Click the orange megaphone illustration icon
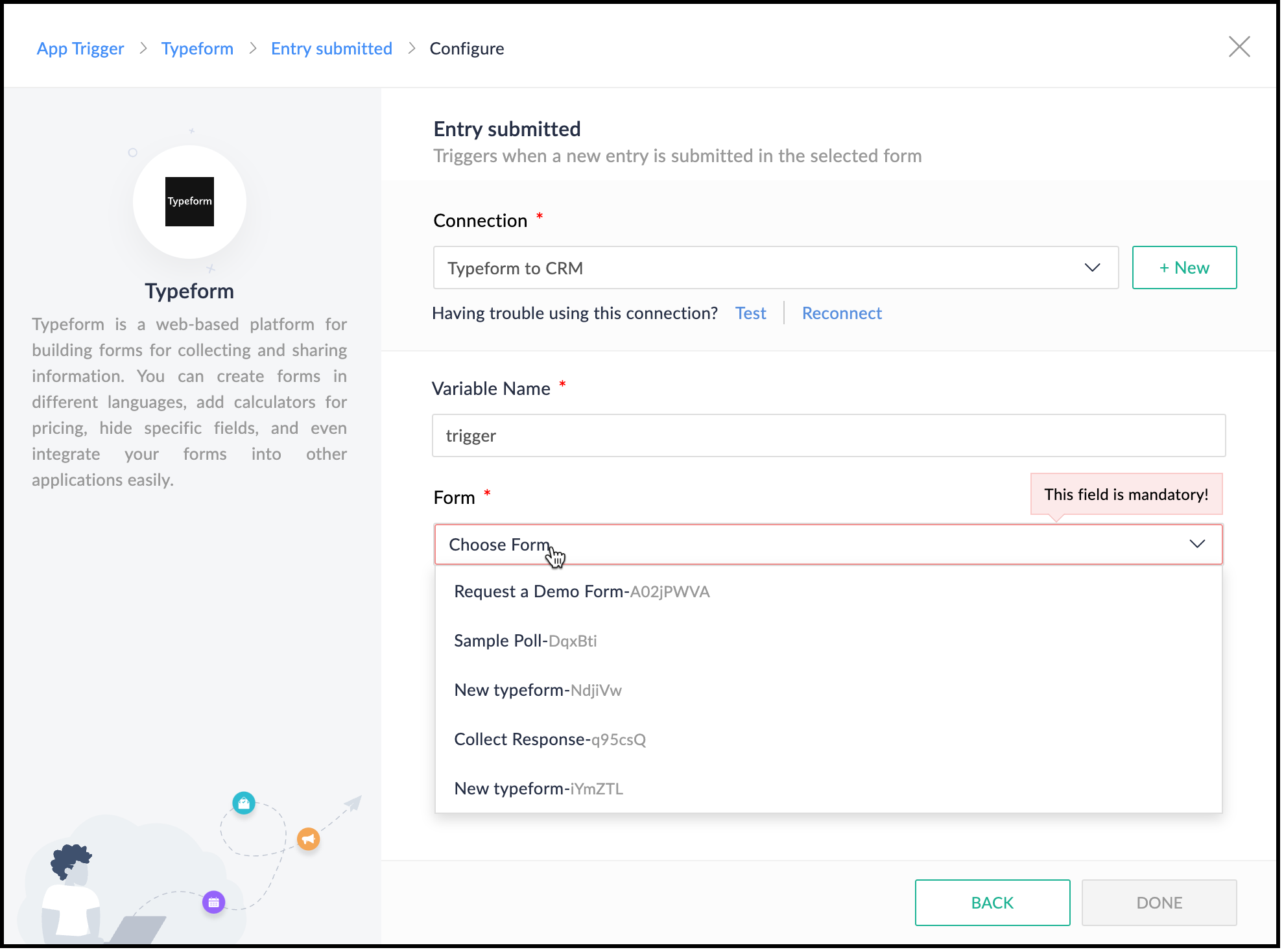1284x952 pixels. pos(308,839)
